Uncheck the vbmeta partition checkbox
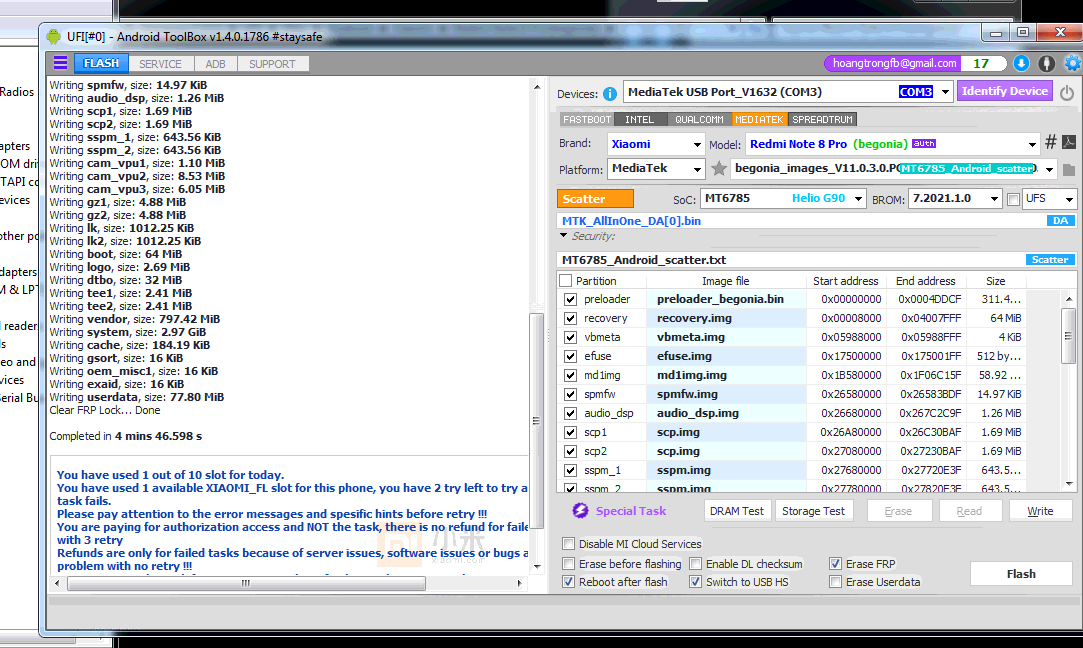Image resolution: width=1083 pixels, height=648 pixels. [571, 337]
